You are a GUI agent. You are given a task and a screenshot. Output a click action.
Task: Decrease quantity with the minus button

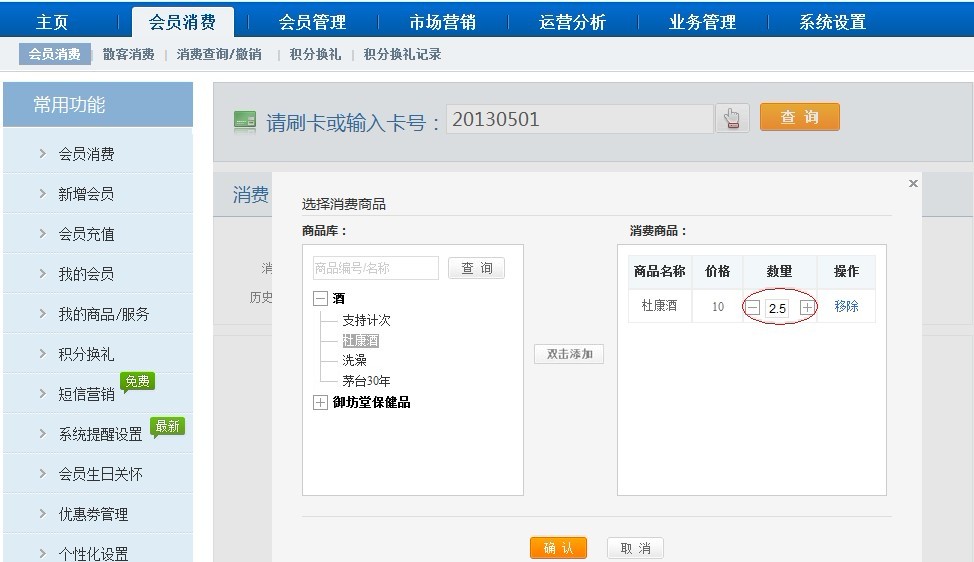(x=753, y=308)
